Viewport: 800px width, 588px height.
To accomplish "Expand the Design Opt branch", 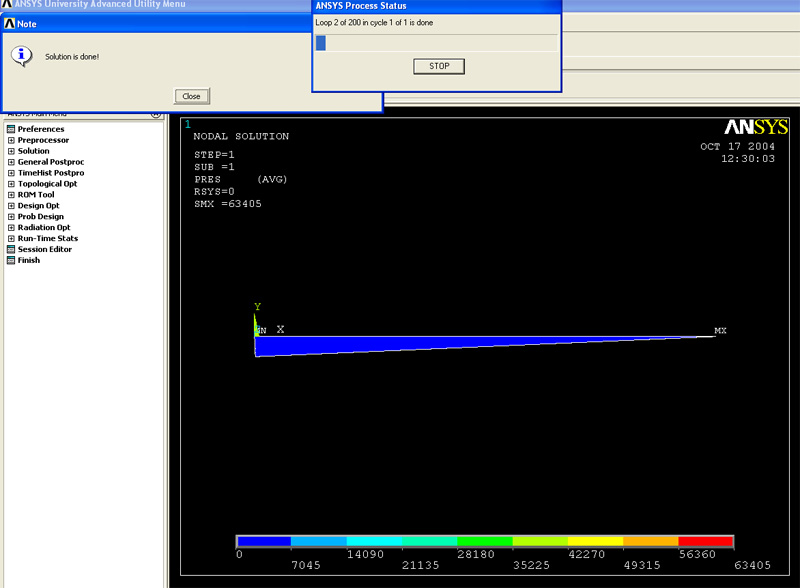I will click(x=11, y=206).
